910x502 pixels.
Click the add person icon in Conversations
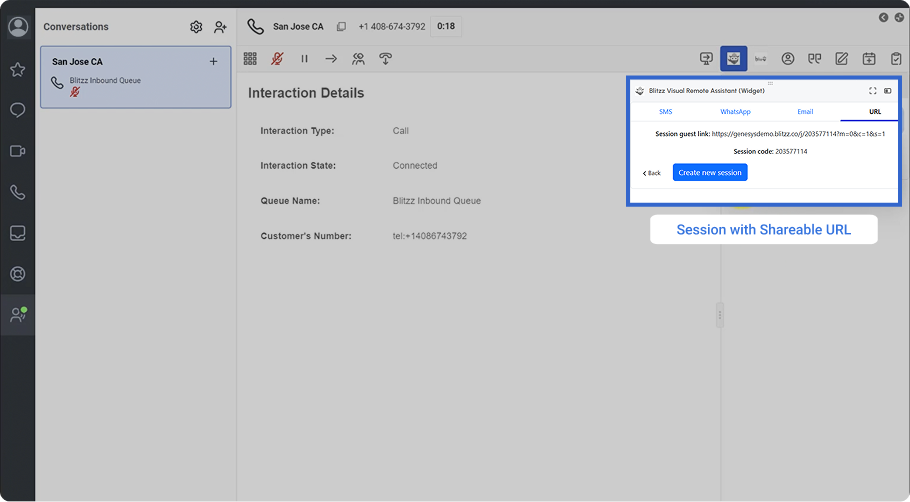220,27
